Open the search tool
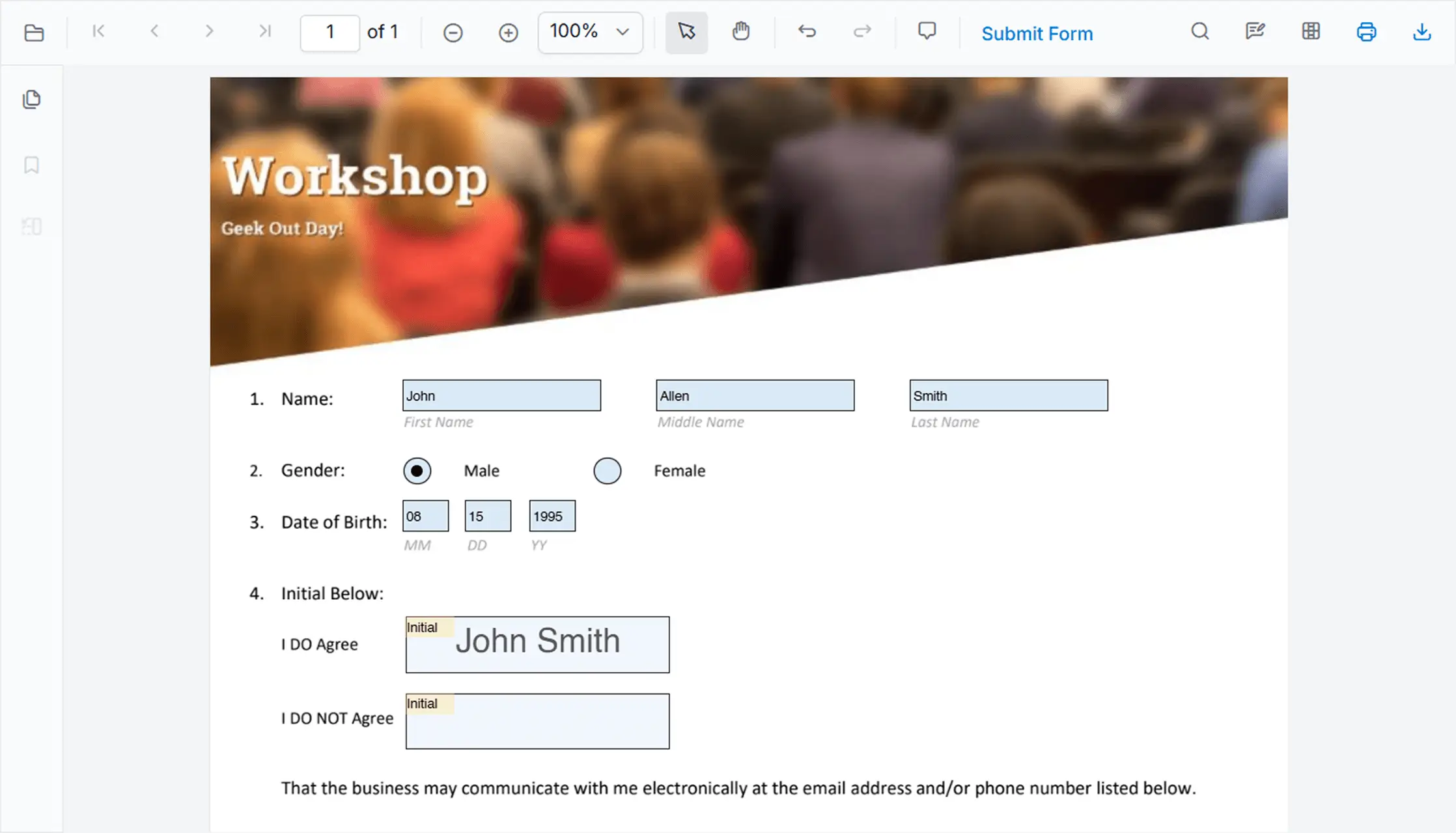Image resolution: width=1456 pixels, height=833 pixels. [x=1200, y=31]
